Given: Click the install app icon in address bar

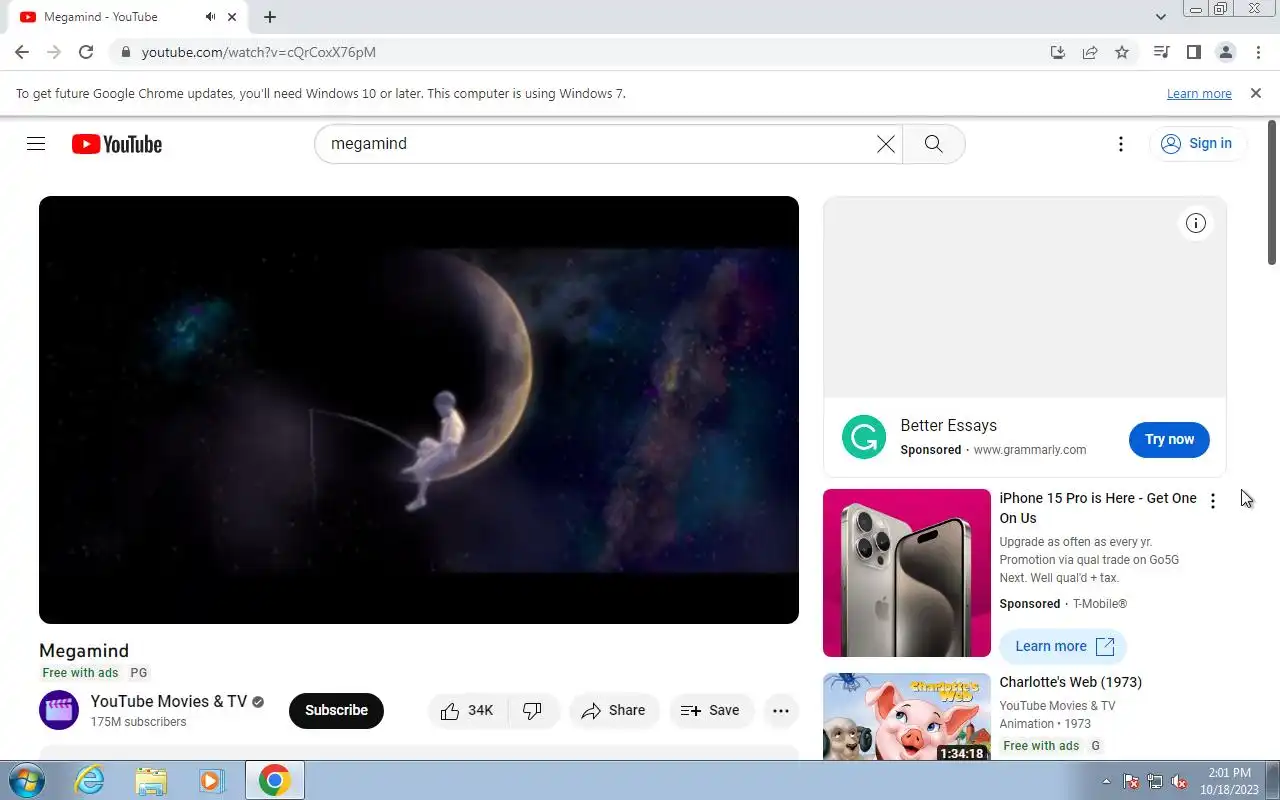Looking at the screenshot, I should (x=1058, y=52).
